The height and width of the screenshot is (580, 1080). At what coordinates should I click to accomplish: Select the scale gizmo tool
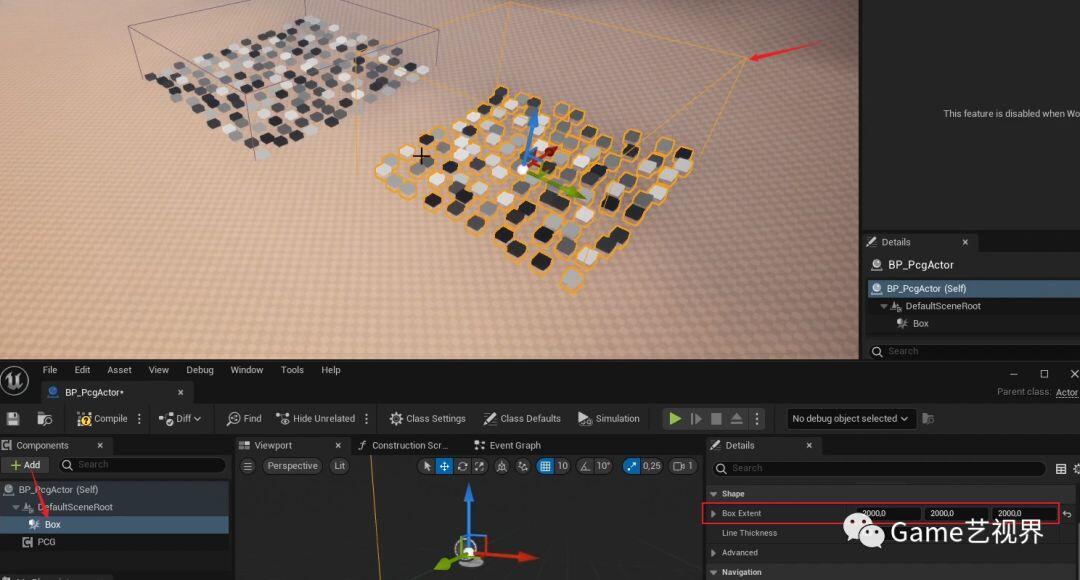479,466
